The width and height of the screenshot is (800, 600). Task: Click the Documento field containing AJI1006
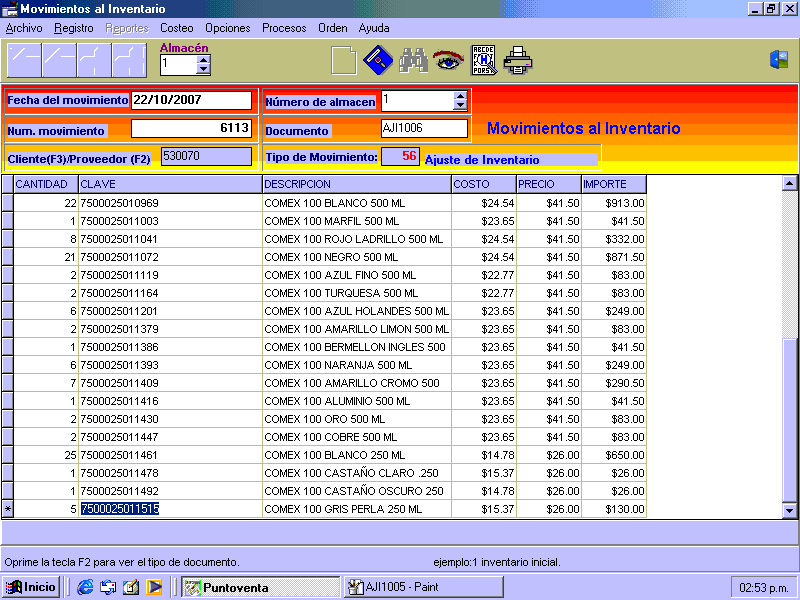424,128
